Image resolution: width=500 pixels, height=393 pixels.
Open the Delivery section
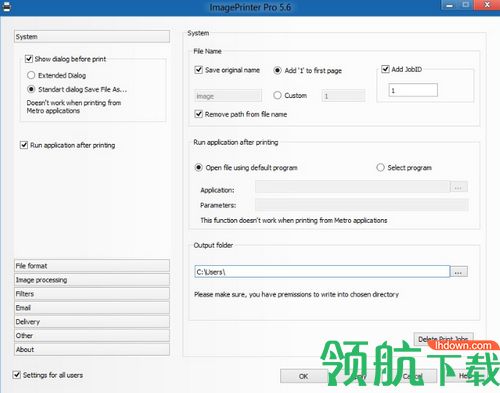pyautogui.click(x=92, y=322)
